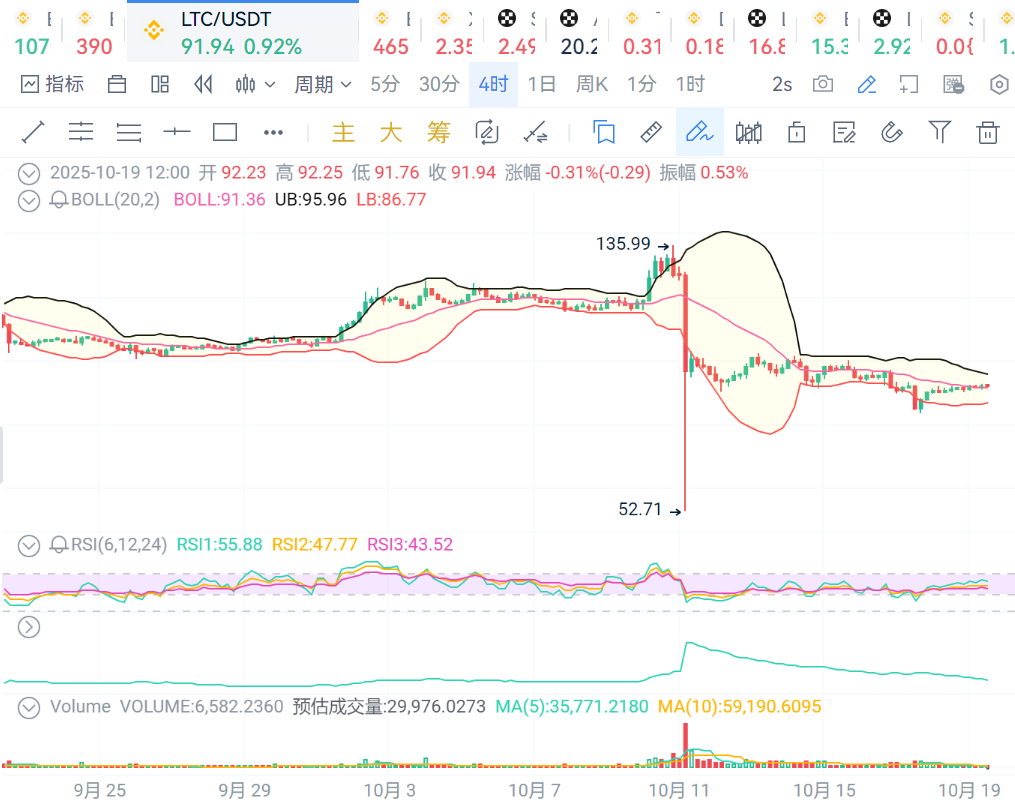Screen dimensions: 1015x810
Task: Select the ticker showing 107
Action: click(x=31, y=32)
